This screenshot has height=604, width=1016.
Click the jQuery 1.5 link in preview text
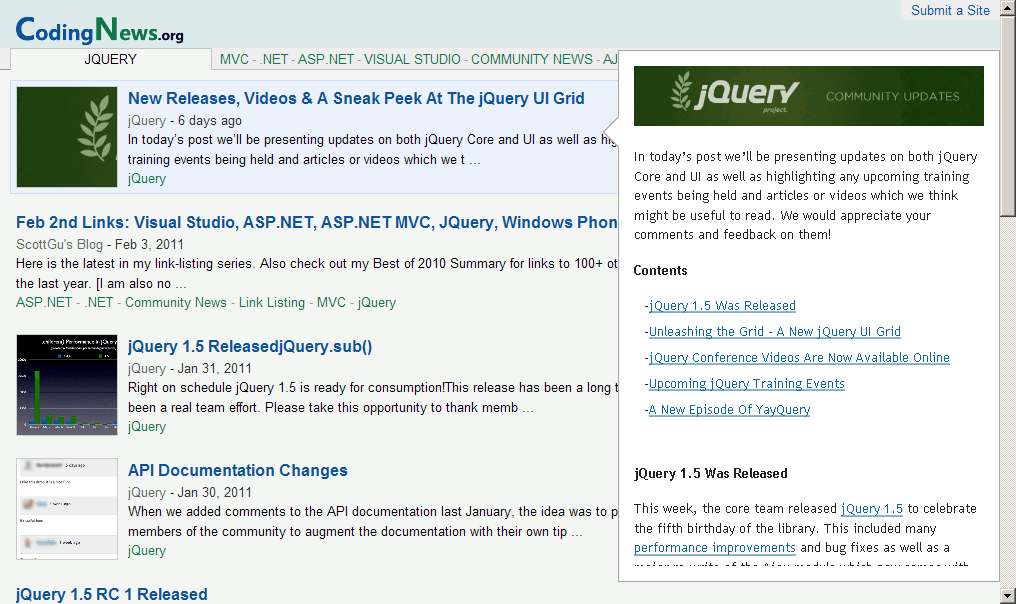(872, 509)
